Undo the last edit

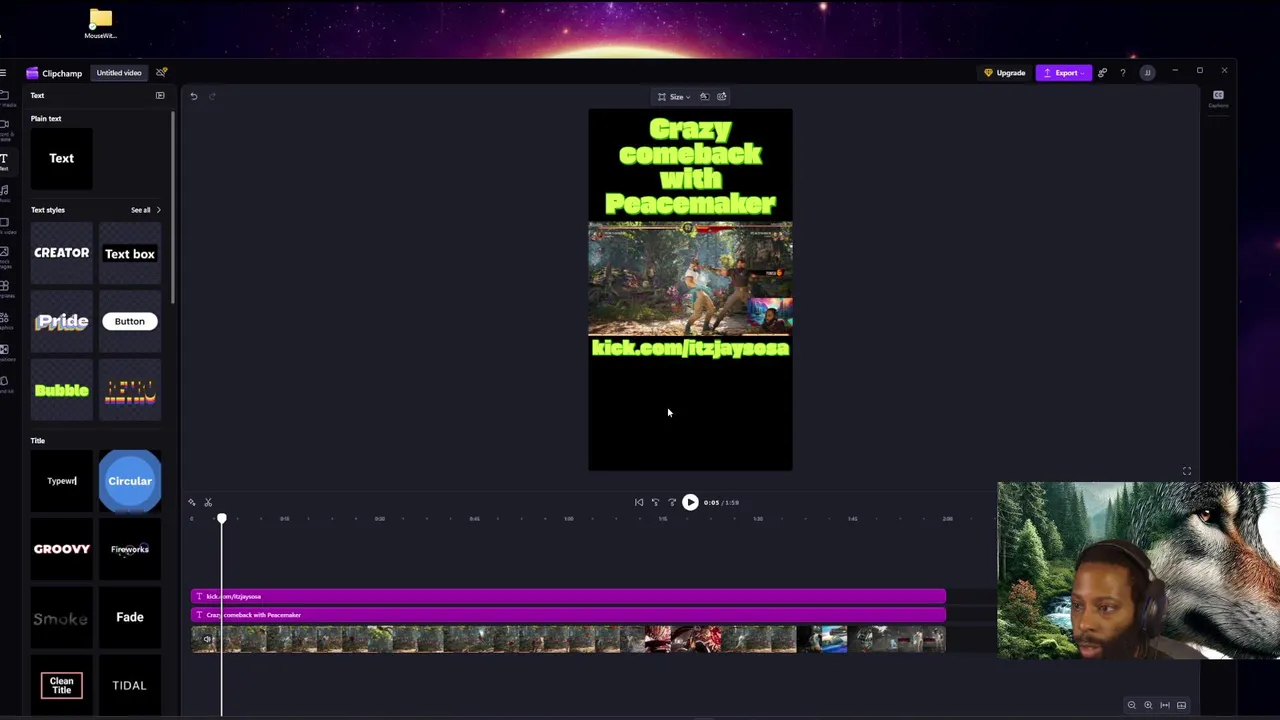tap(194, 96)
